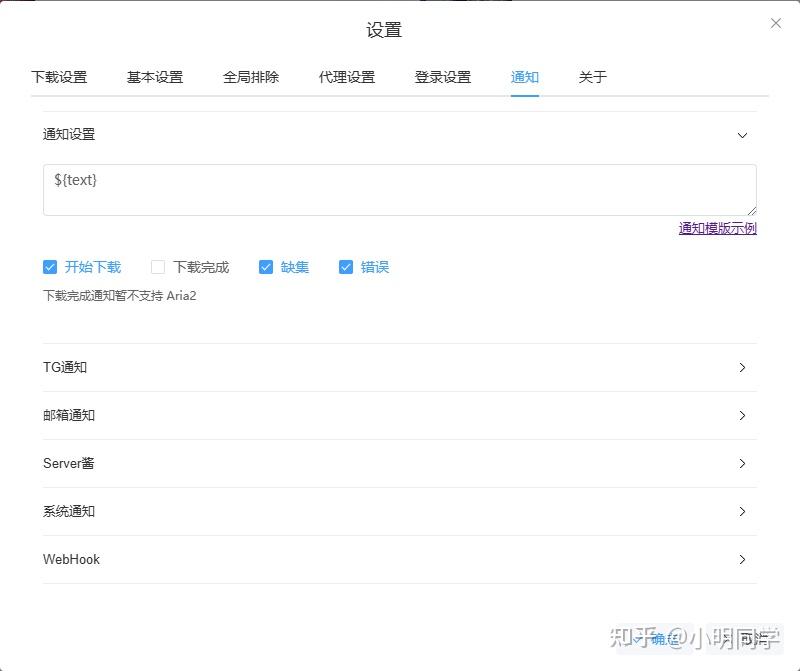
Task: Open 系统通知 settings via its chevron icon
Action: click(742, 511)
